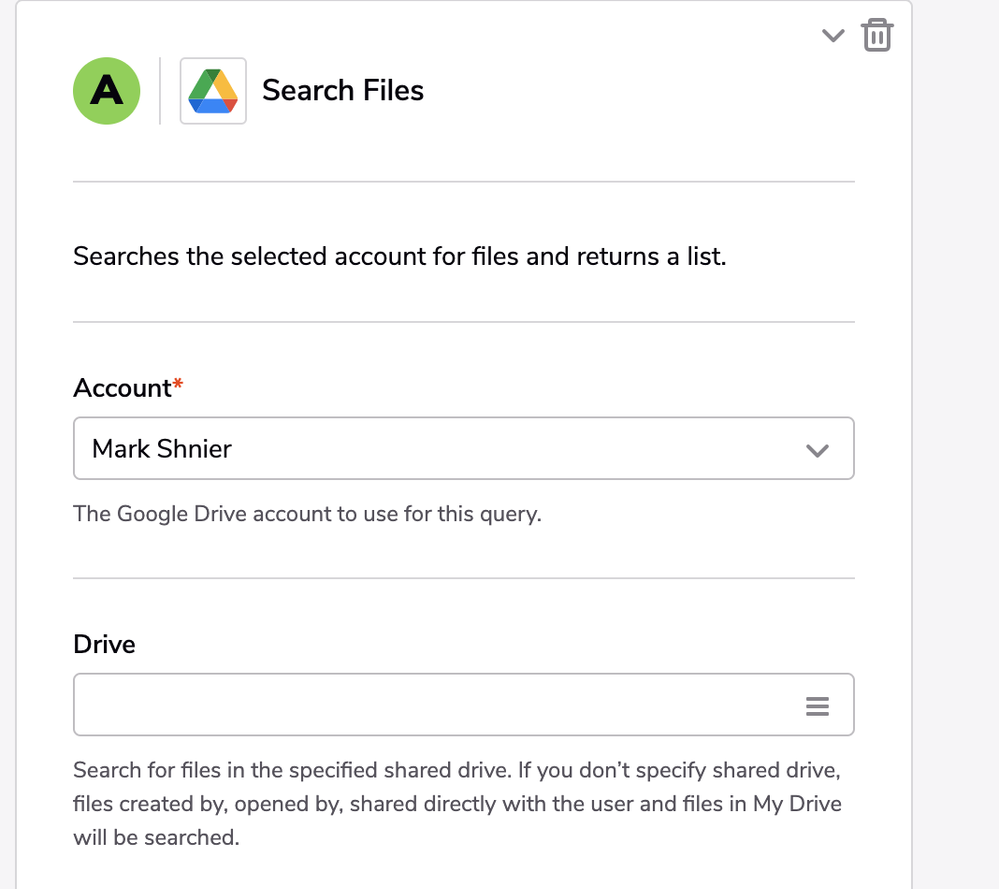Delete the Search Files step with trash icon

[877, 35]
